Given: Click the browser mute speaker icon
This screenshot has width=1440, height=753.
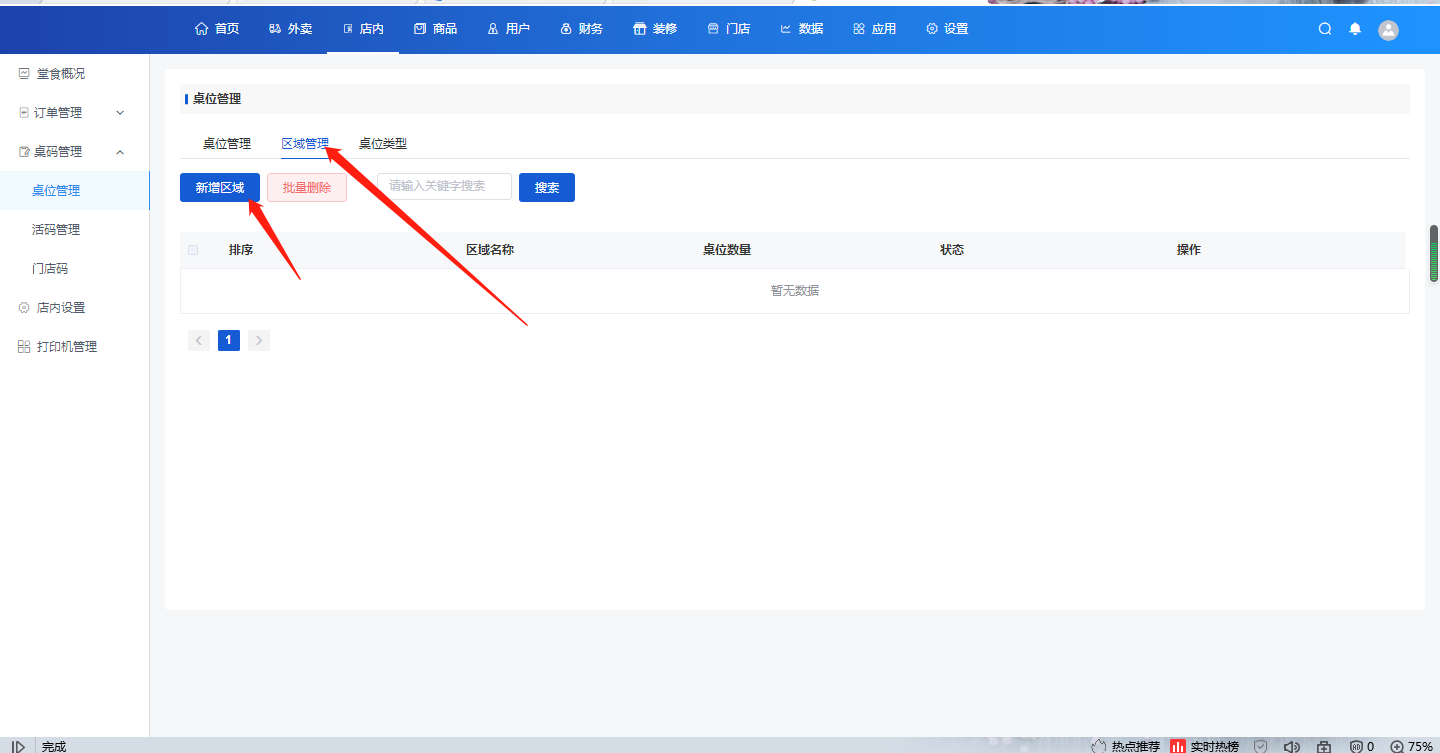Looking at the screenshot, I should [1291, 746].
